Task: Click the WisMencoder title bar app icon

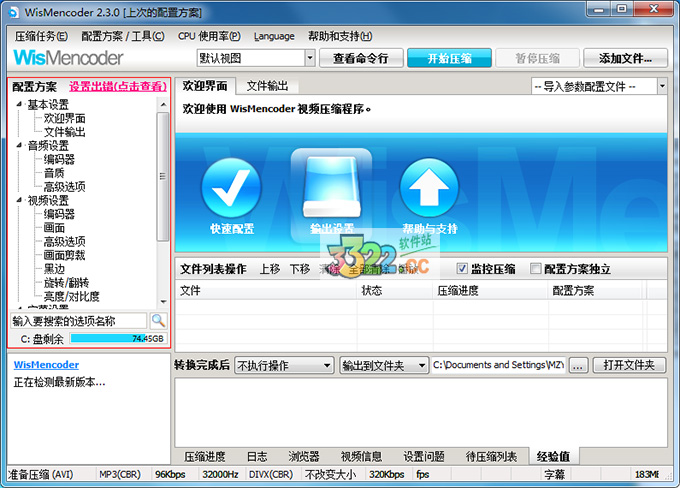Action: pos(13,12)
